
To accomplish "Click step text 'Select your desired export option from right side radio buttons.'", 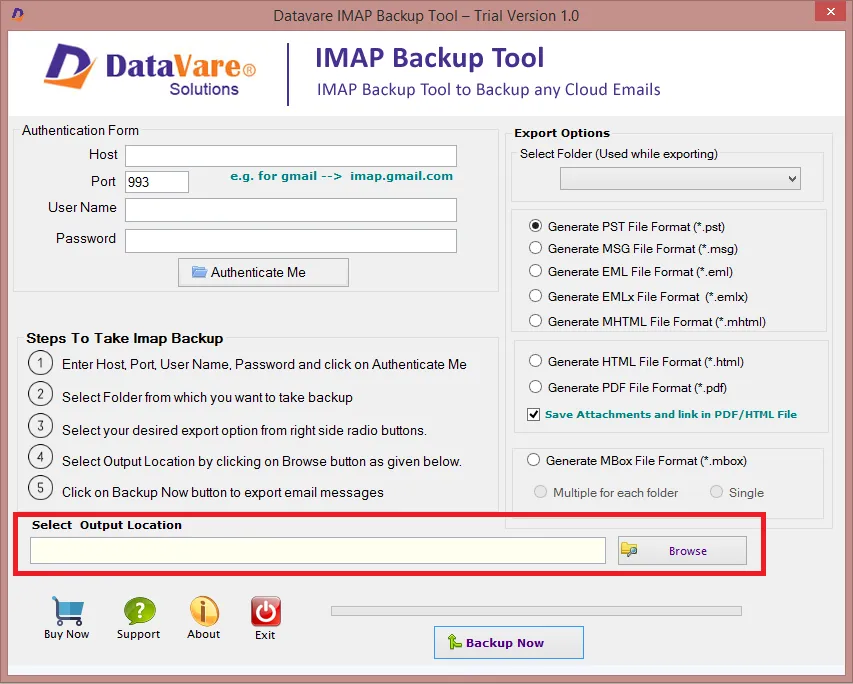I will pos(244,430).
